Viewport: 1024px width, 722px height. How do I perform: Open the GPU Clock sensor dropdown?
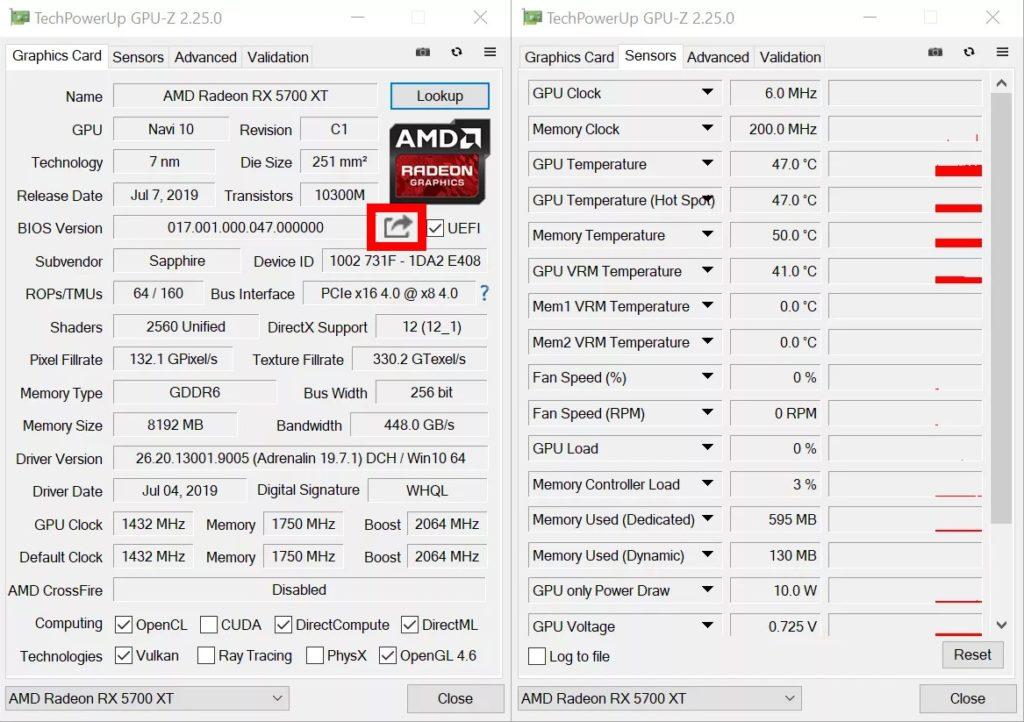707,92
